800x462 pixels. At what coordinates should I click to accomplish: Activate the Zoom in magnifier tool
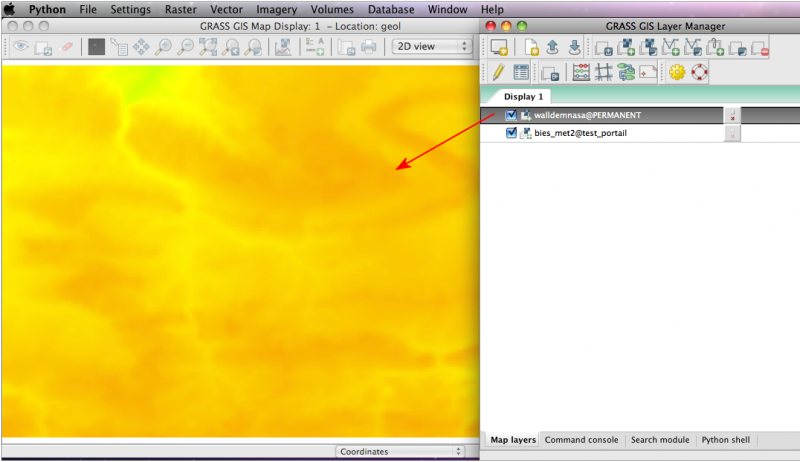[x=163, y=47]
